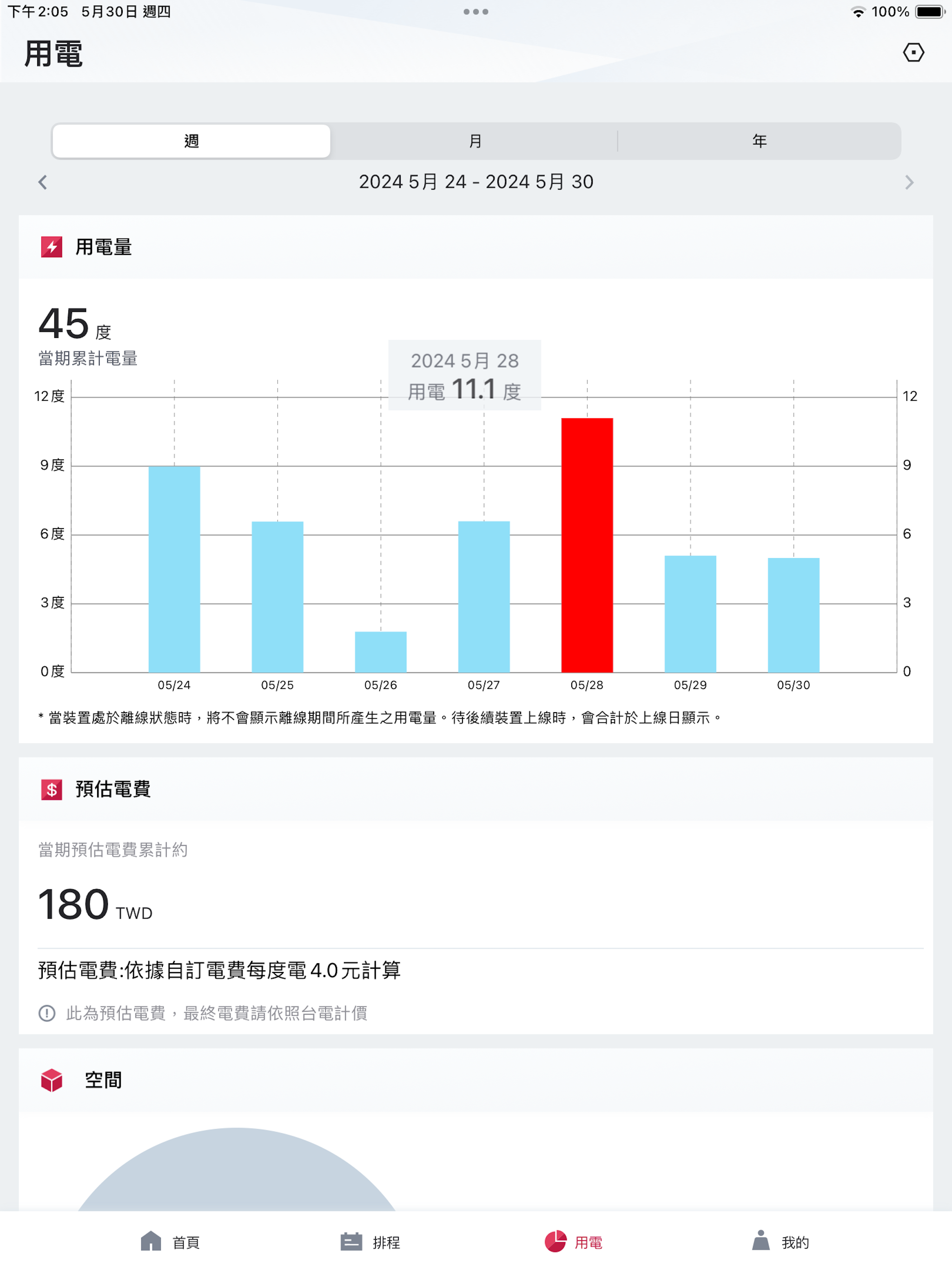Image resolution: width=952 pixels, height=1270 pixels.
Task: Select the 05/27 usage bar
Action: pos(484,596)
